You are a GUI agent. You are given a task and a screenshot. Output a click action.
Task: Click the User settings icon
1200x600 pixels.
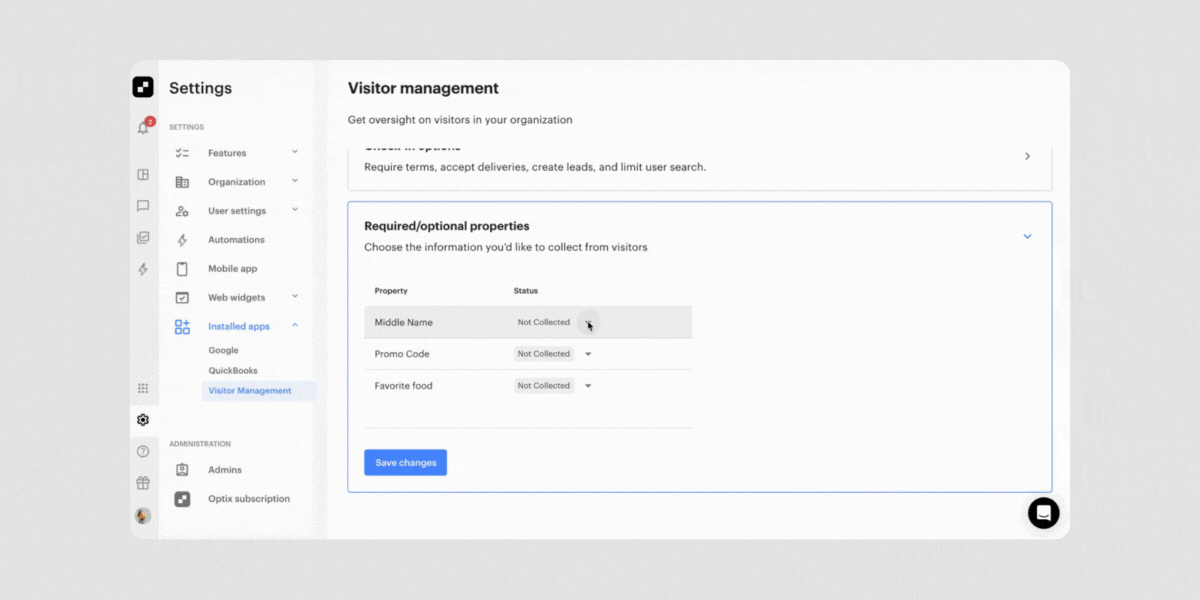183,210
